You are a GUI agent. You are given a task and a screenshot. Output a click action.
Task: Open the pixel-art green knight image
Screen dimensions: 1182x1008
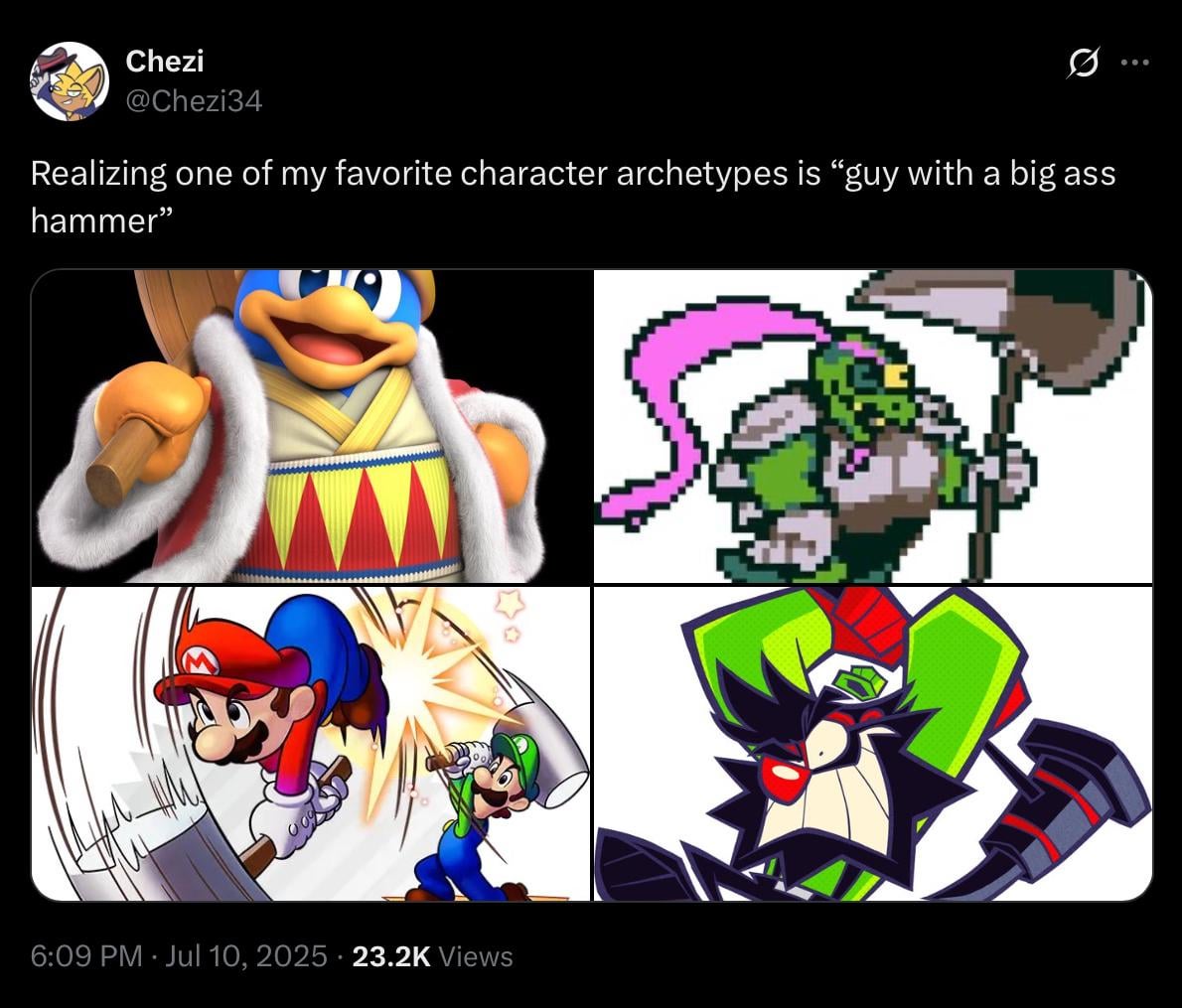(x=873, y=426)
